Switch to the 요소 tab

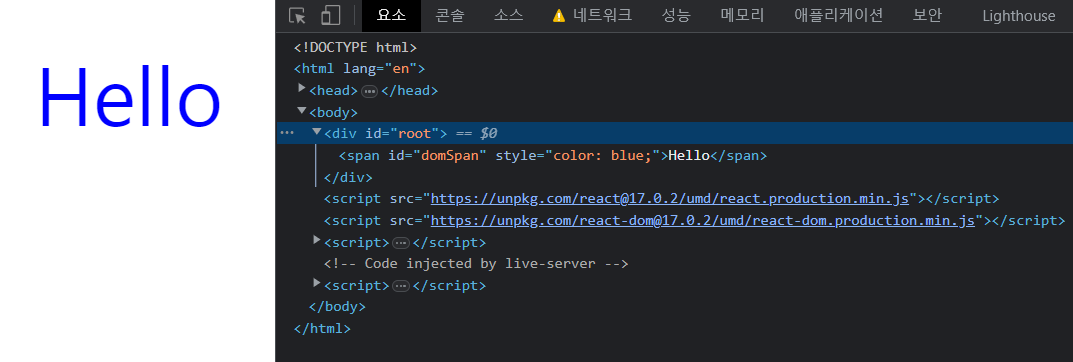391,16
